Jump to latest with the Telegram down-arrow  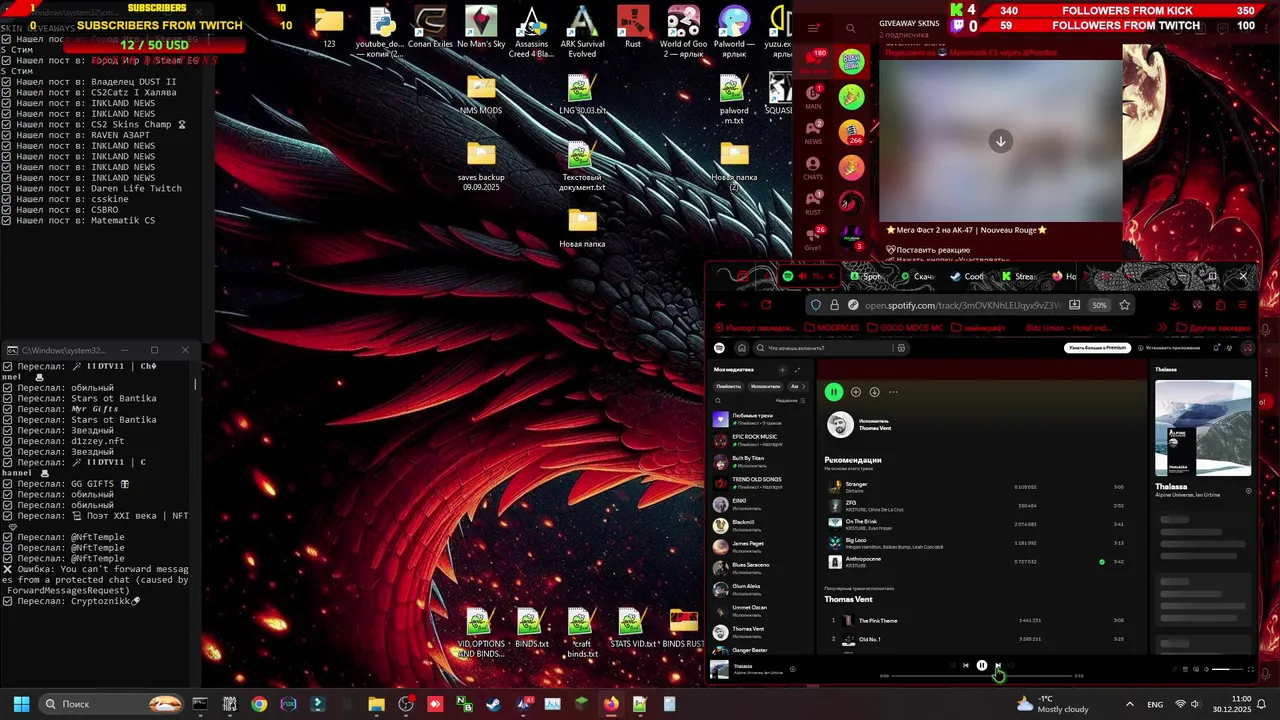click(1000, 141)
